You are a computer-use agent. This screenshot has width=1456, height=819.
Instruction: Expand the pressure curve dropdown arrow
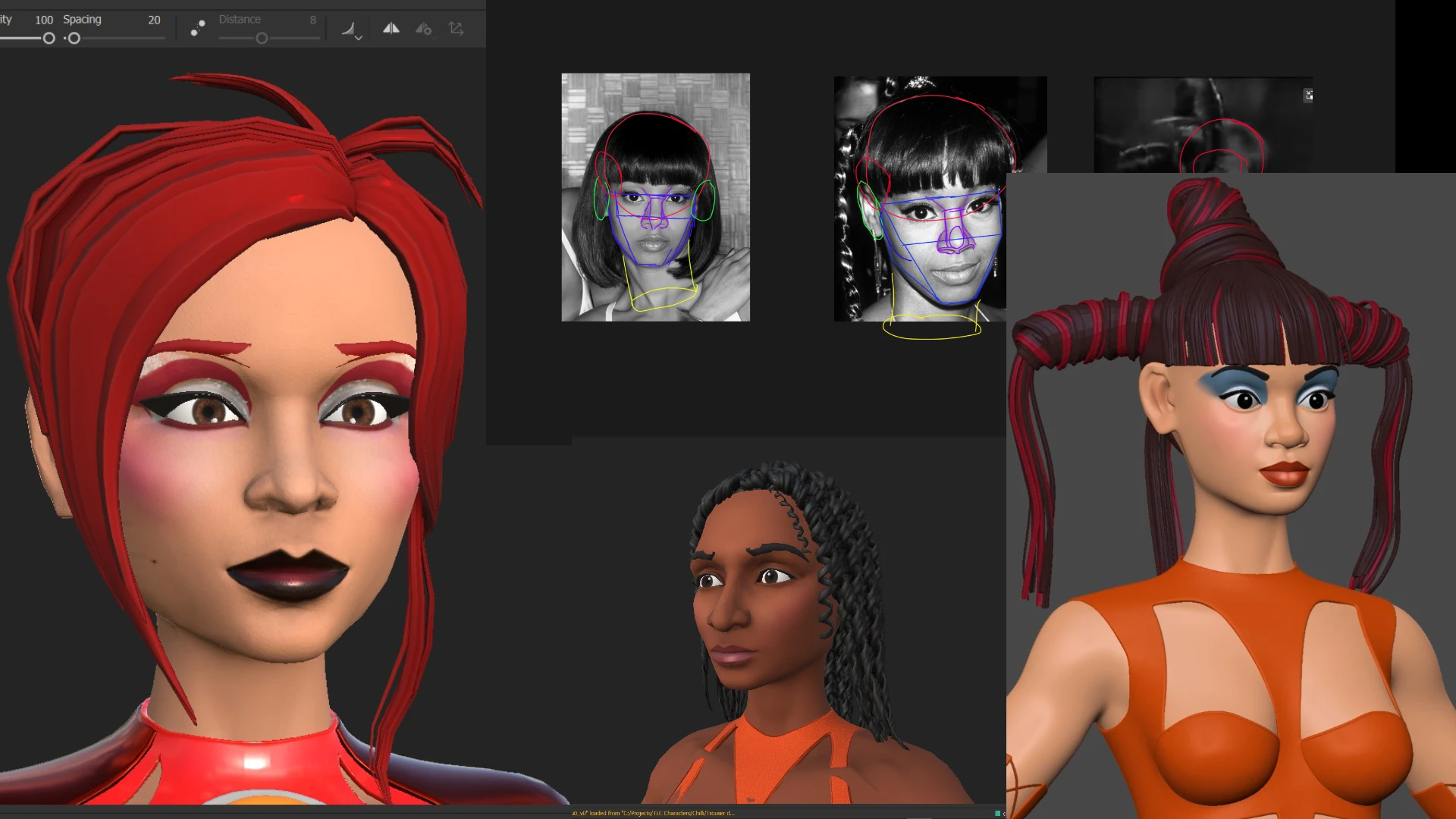(359, 37)
